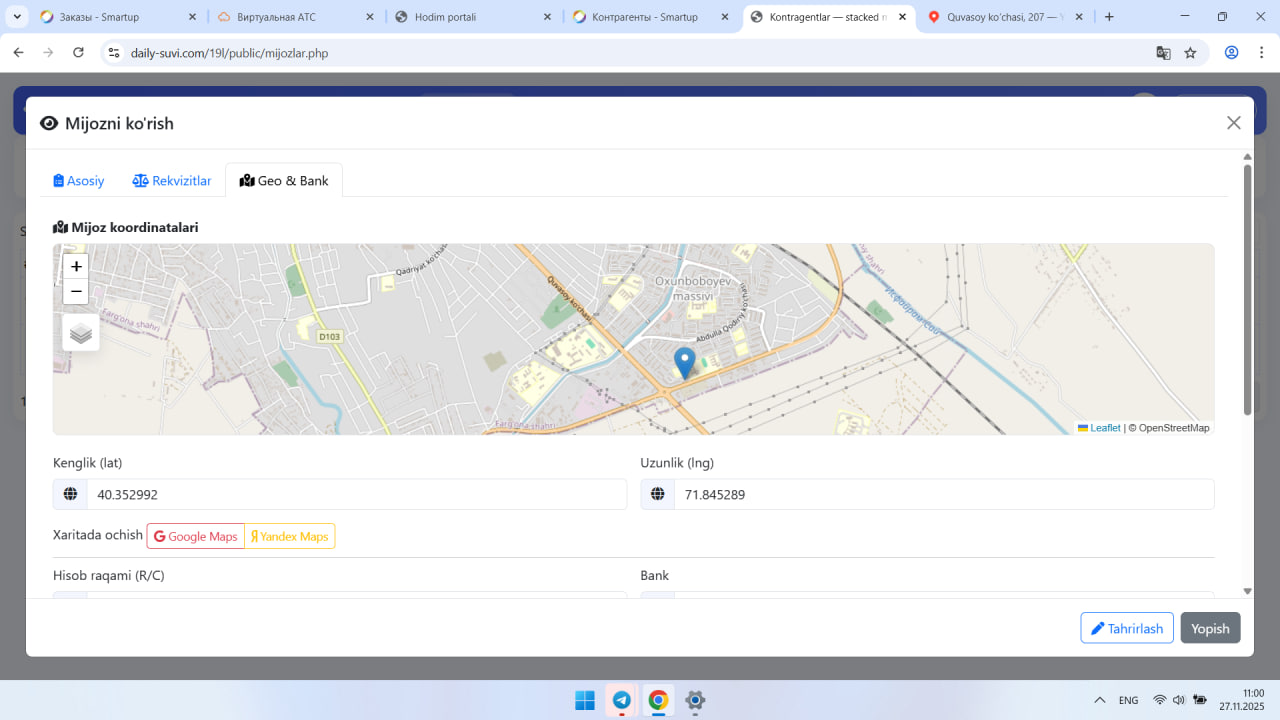Zoom in on the map
This screenshot has width=1280, height=720.
76,267
